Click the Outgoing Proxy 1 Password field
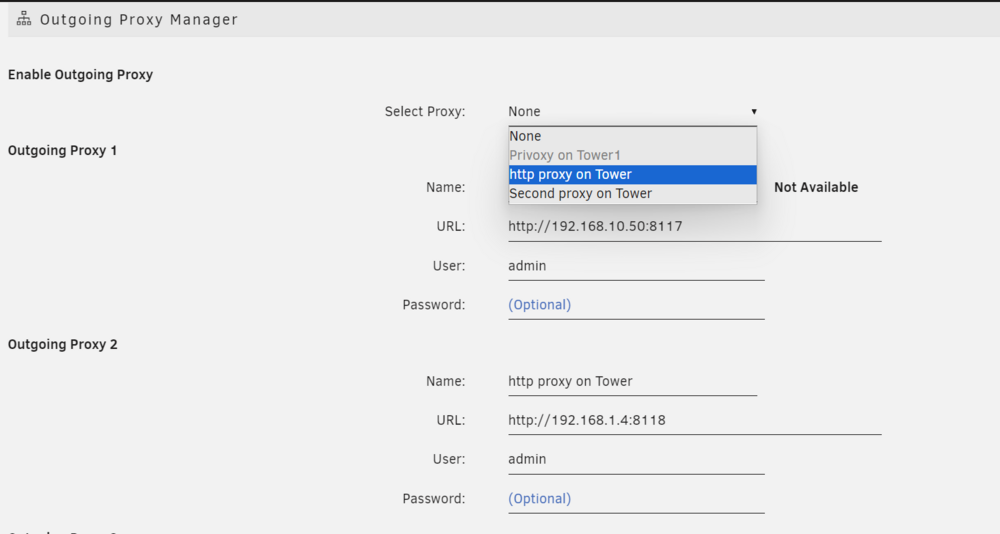This screenshot has height=534, width=1000. (636, 305)
